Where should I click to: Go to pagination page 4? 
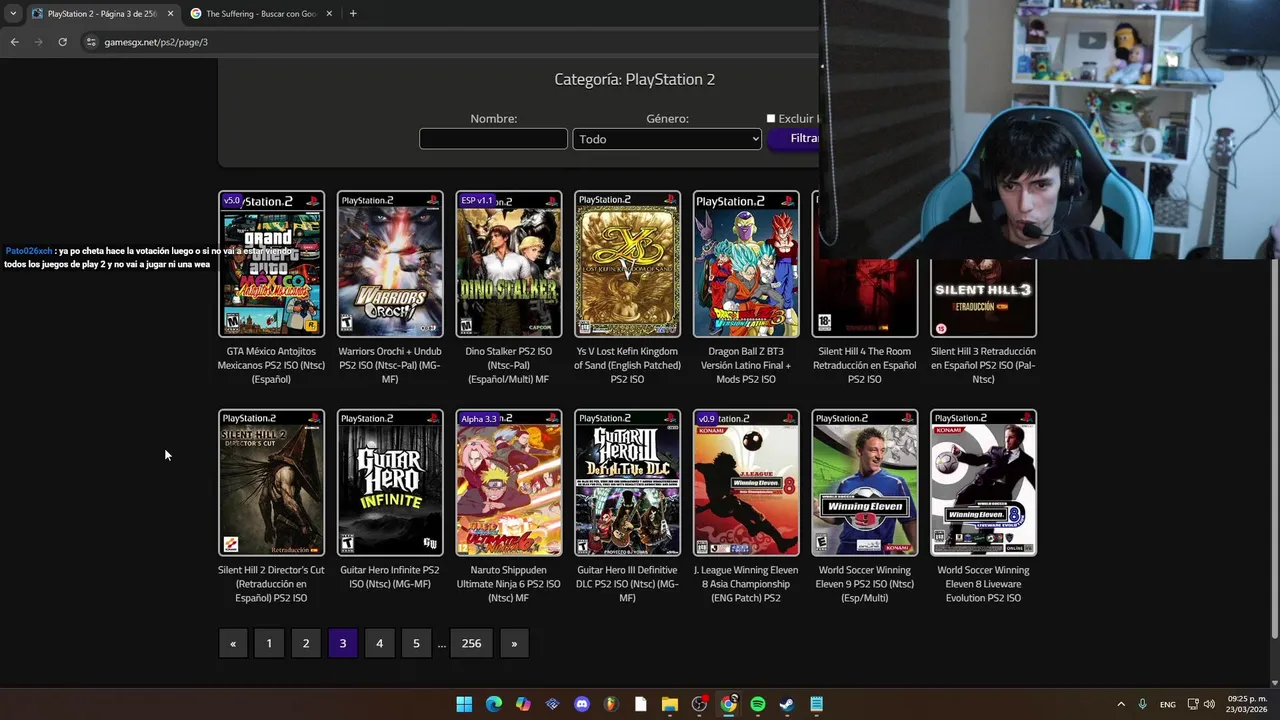click(x=379, y=643)
